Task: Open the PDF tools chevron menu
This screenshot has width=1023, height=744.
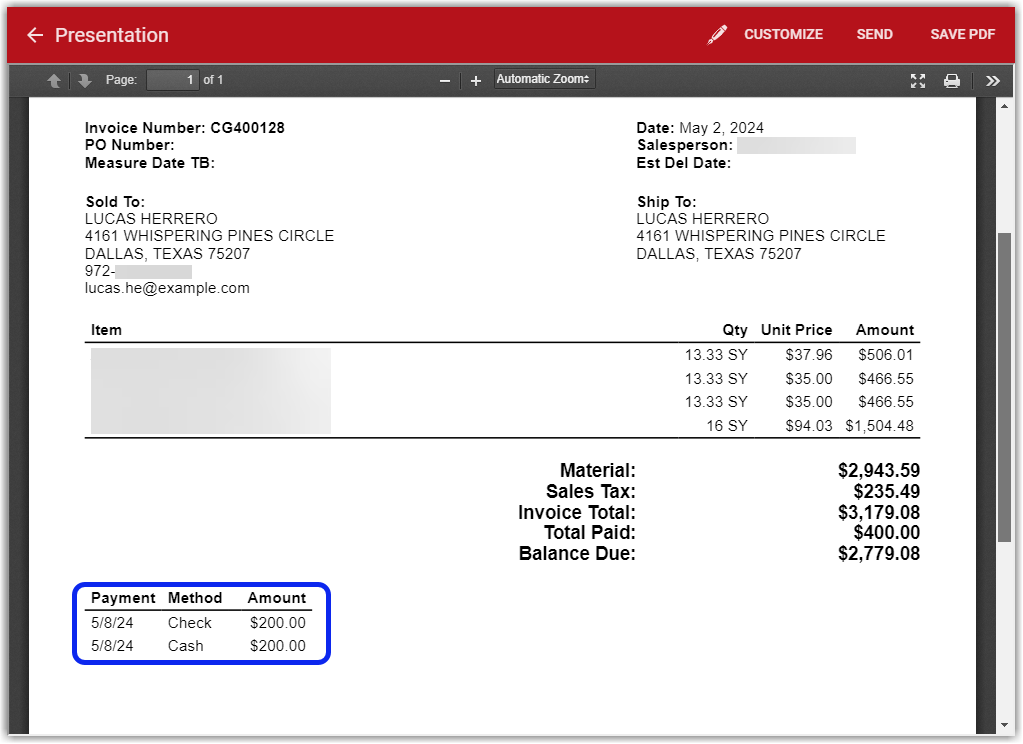Action: tap(992, 81)
